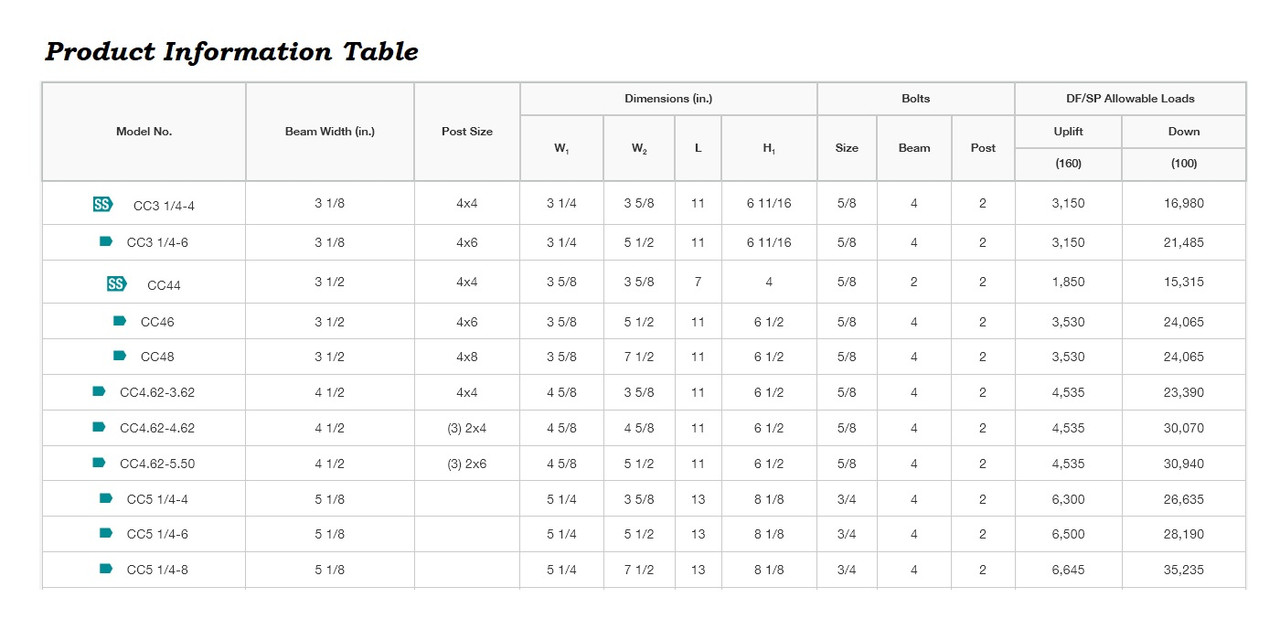Select the CC5 1/4-8 model number
Screen dimensions: 1280x640
[157, 570]
